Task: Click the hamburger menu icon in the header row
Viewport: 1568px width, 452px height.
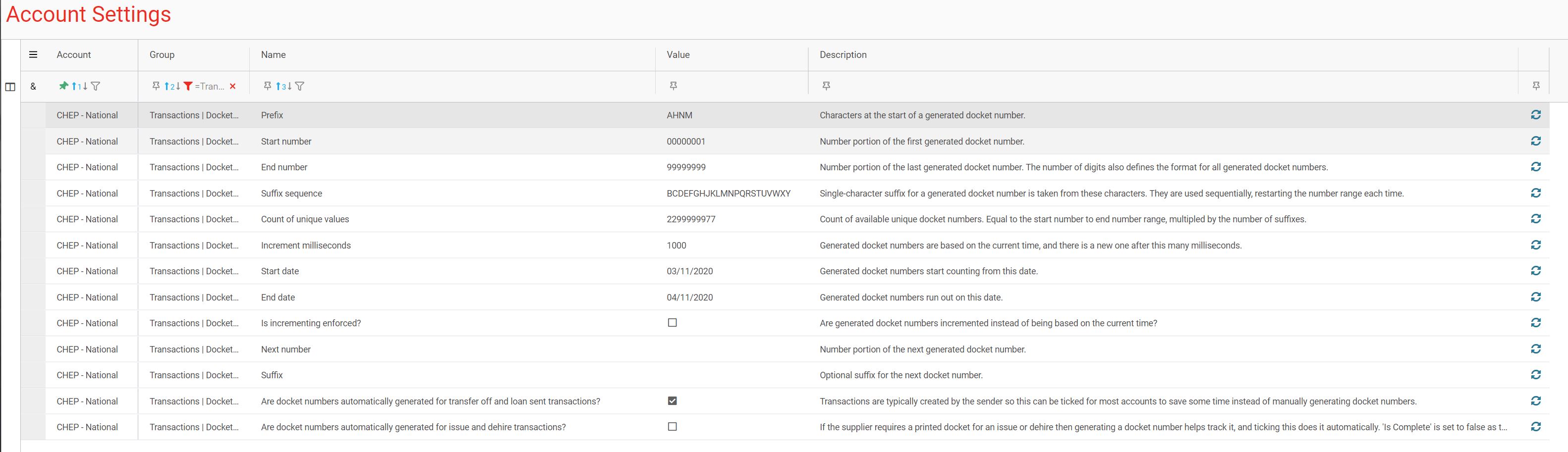Action: (x=33, y=54)
